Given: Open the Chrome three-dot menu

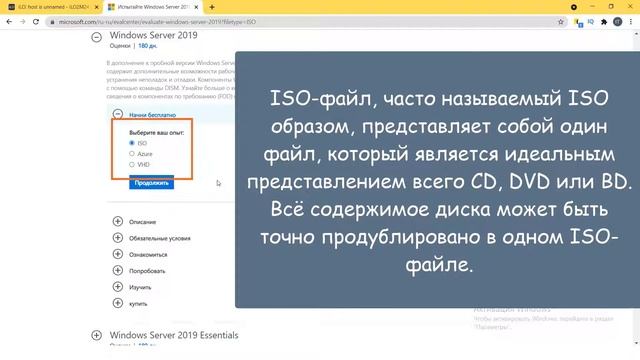Looking at the screenshot, I should pos(631,22).
